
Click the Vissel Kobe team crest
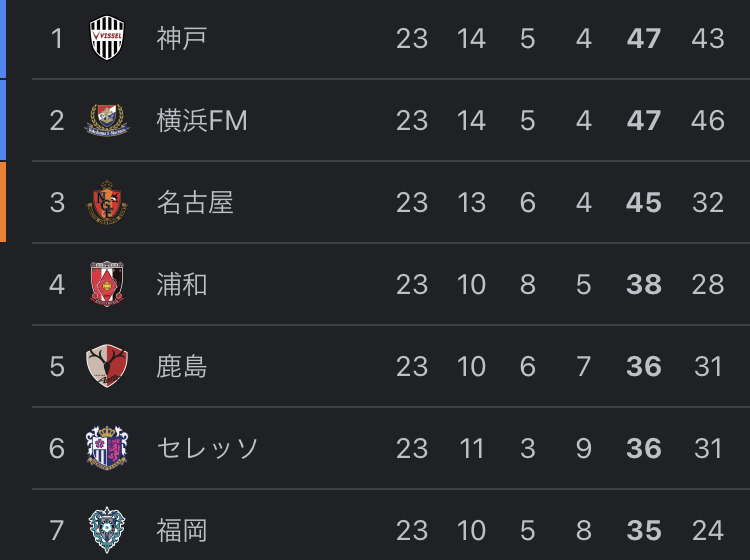tap(107, 38)
